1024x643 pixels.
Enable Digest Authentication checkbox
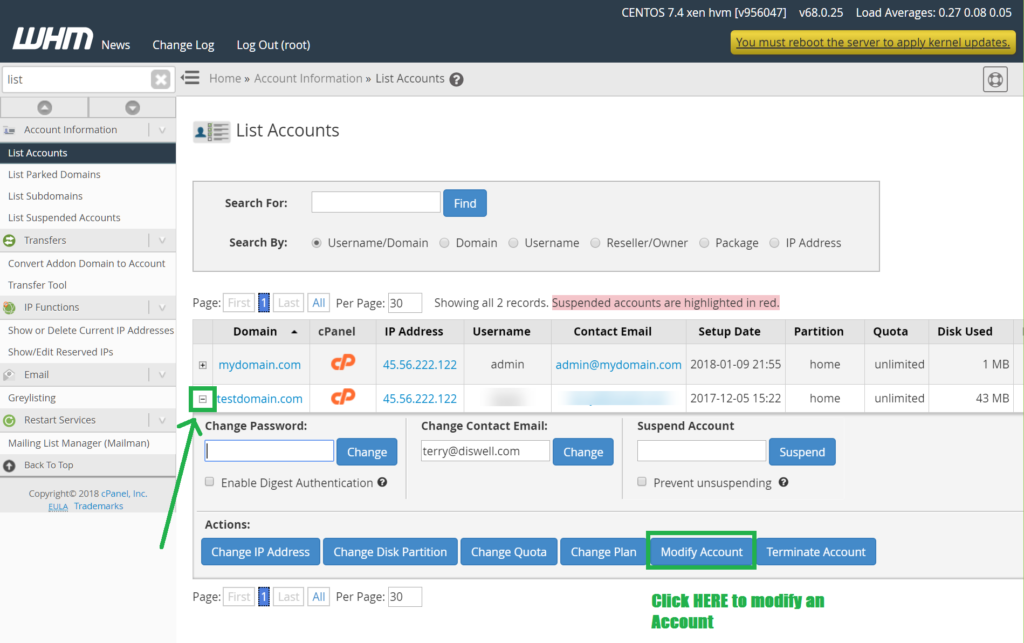(x=210, y=482)
